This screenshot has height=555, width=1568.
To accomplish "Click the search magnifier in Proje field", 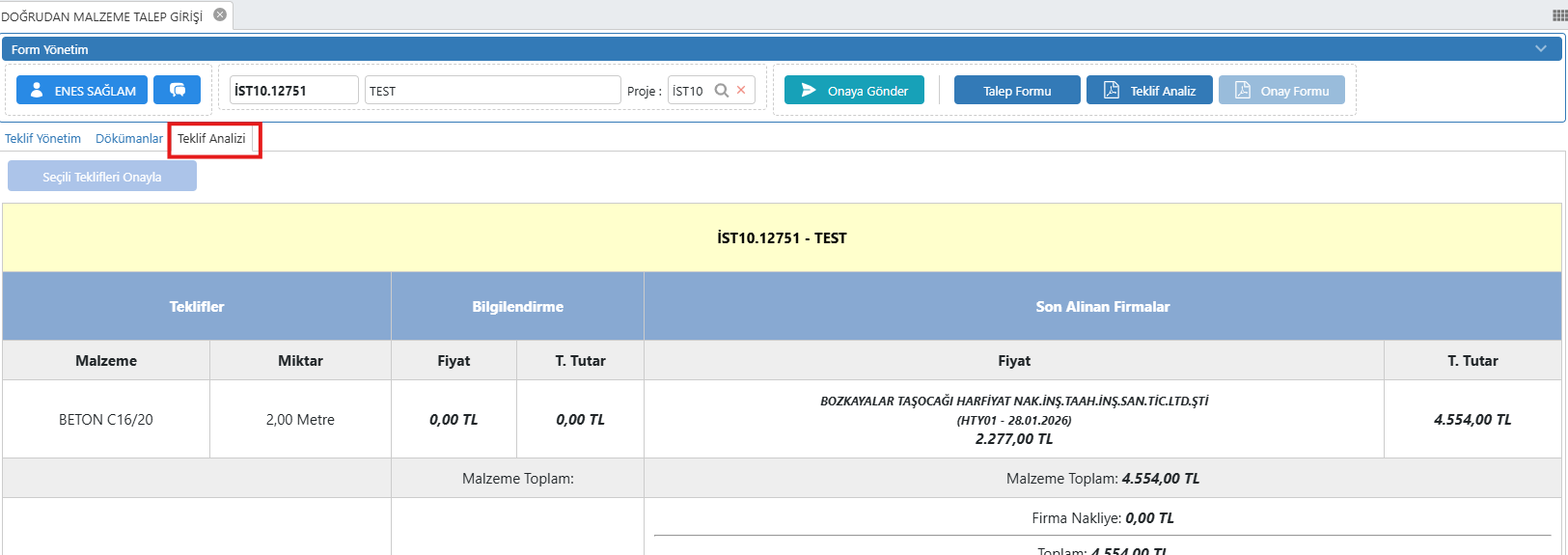I will (x=721, y=91).
